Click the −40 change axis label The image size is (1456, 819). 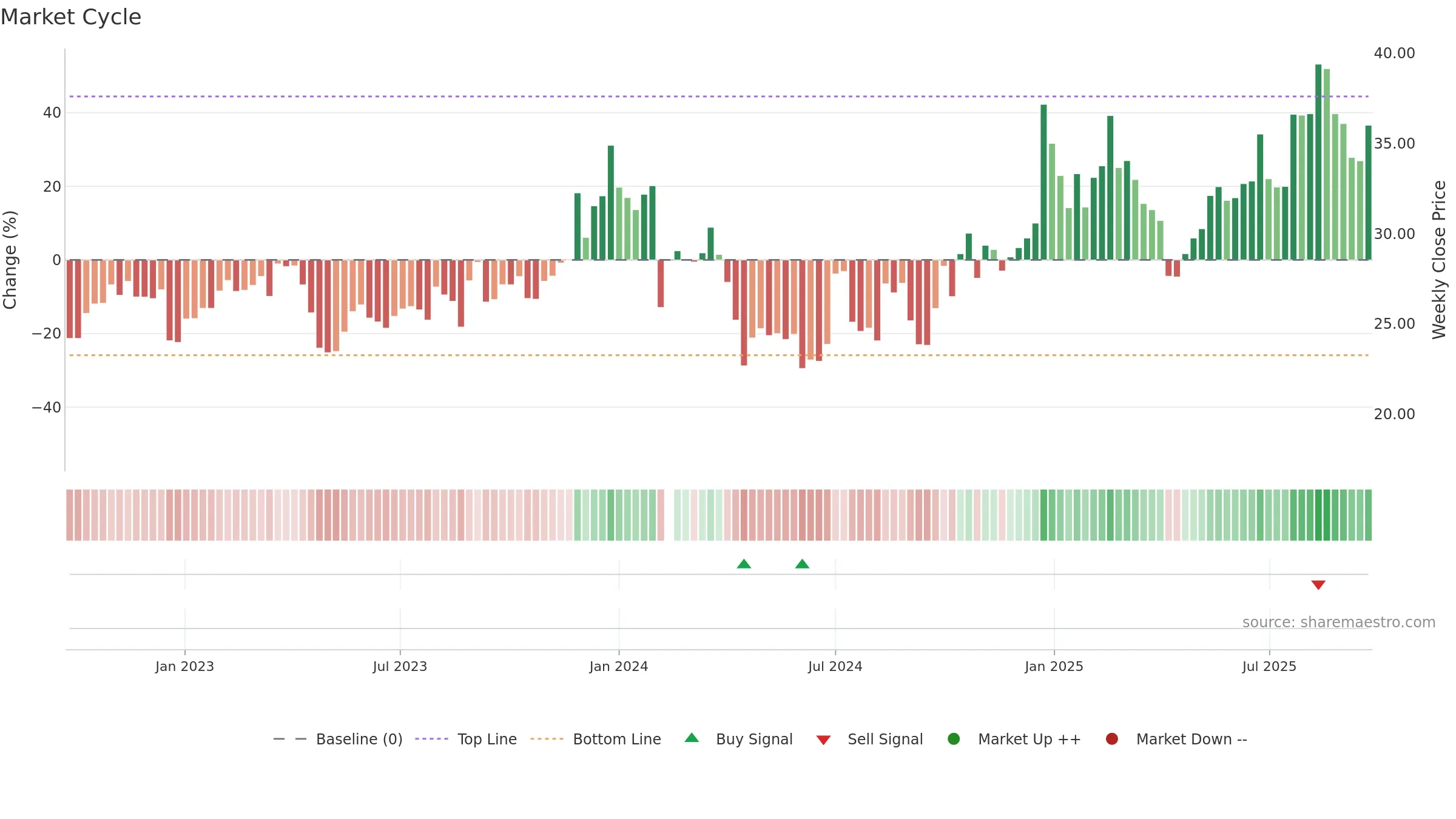(x=47, y=408)
